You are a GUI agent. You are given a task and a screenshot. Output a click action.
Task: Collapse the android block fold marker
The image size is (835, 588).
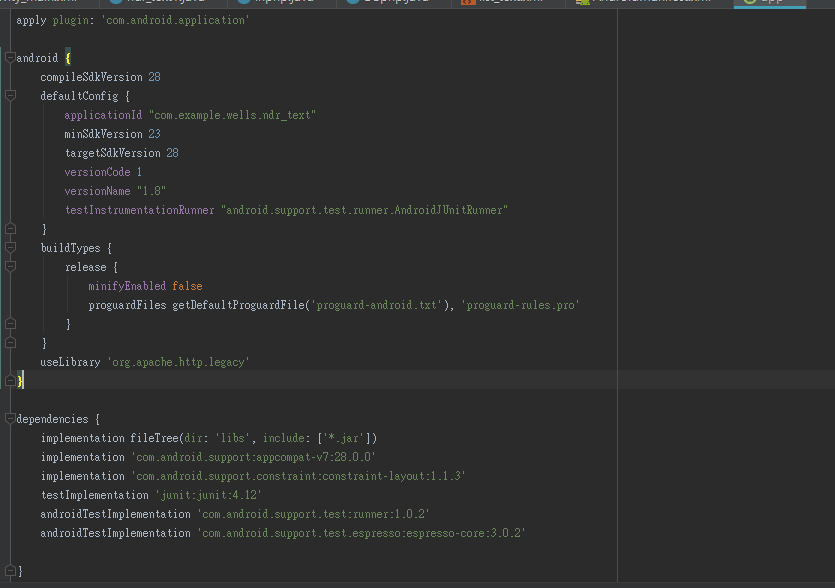click(x=10, y=57)
